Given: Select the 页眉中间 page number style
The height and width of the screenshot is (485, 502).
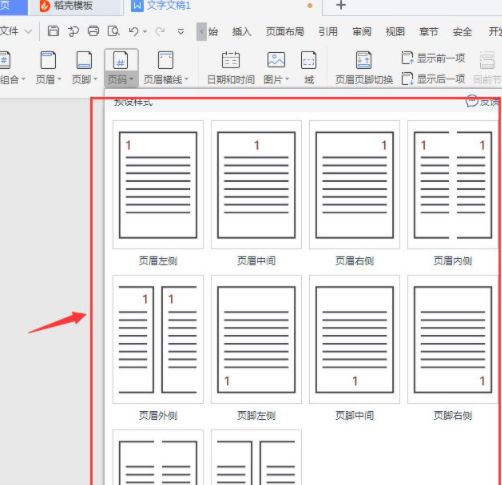Looking at the screenshot, I should point(256,185).
